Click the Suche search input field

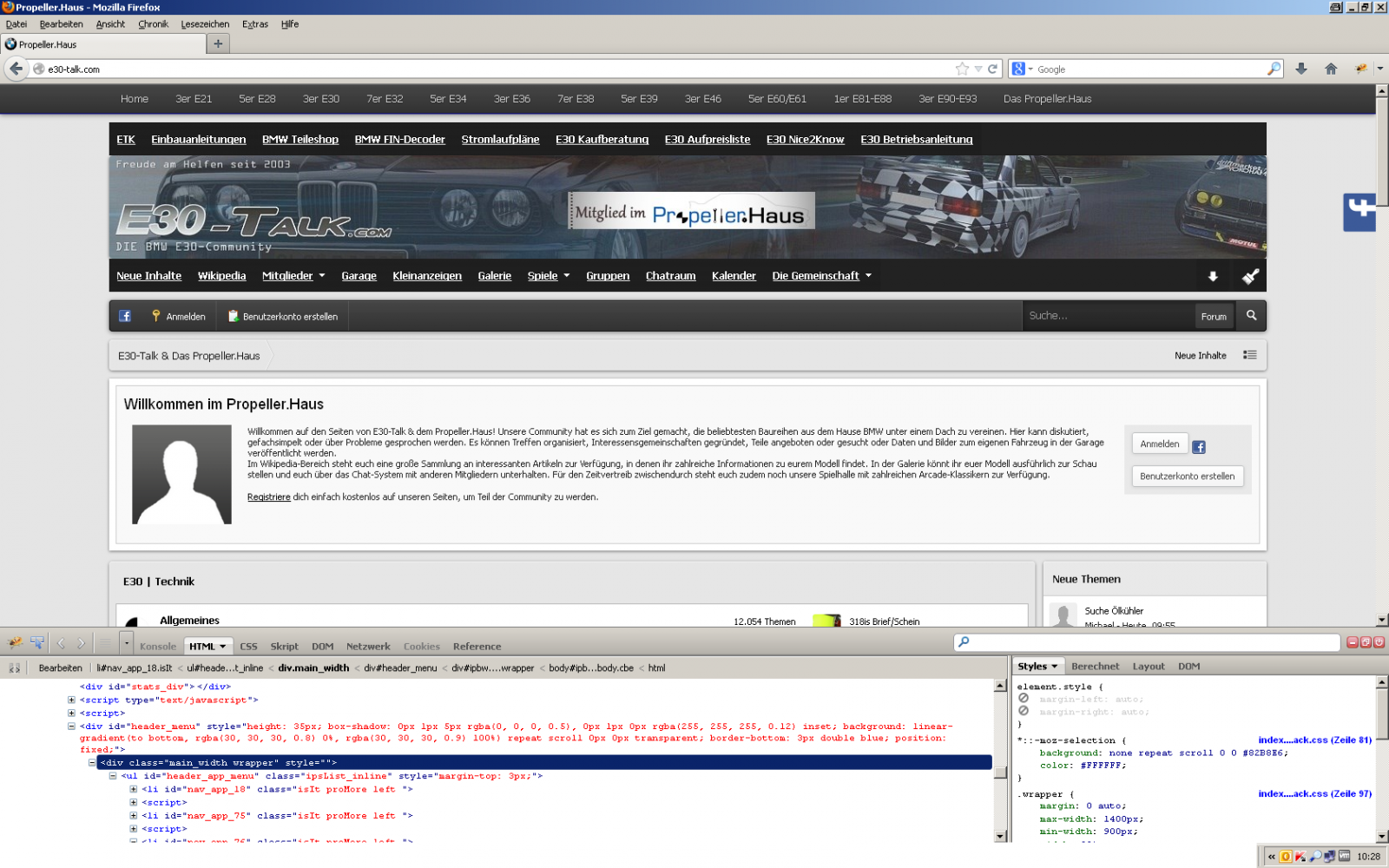click(1107, 316)
